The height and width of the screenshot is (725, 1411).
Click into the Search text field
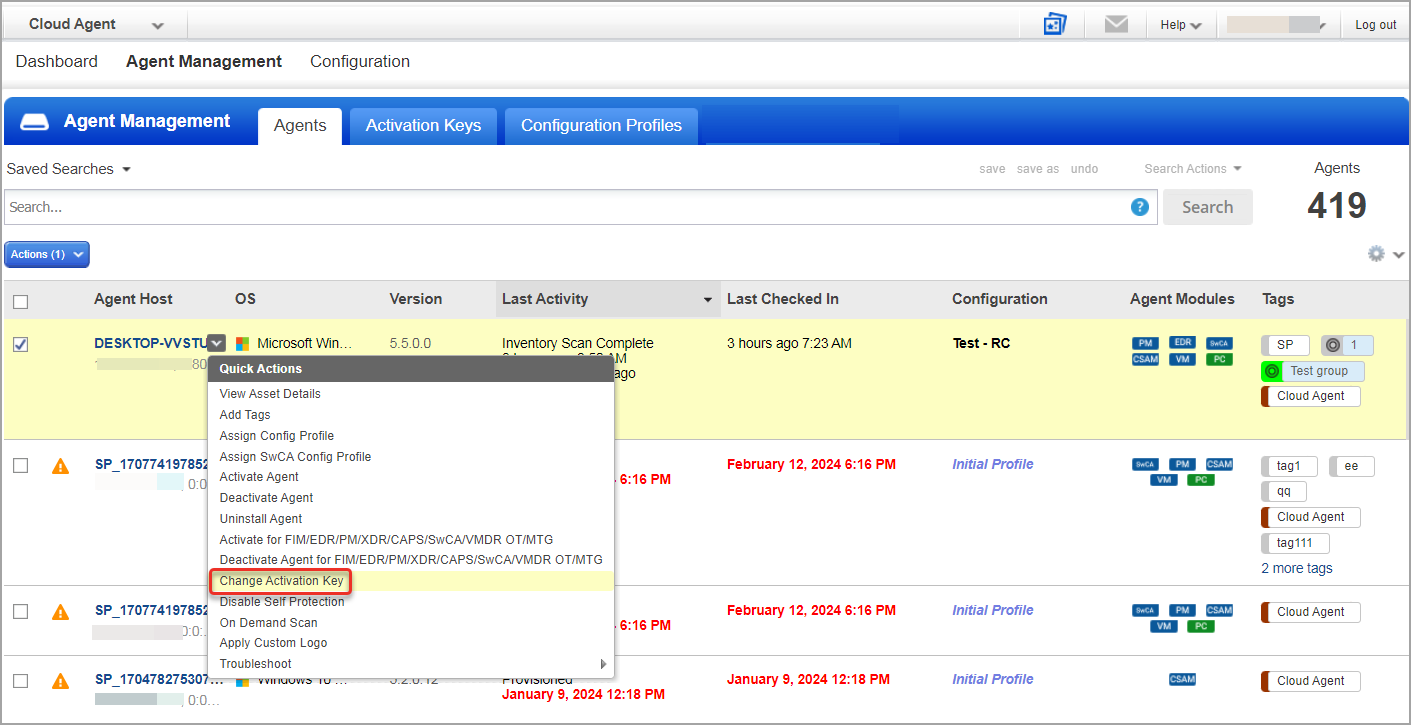[x=565, y=207]
